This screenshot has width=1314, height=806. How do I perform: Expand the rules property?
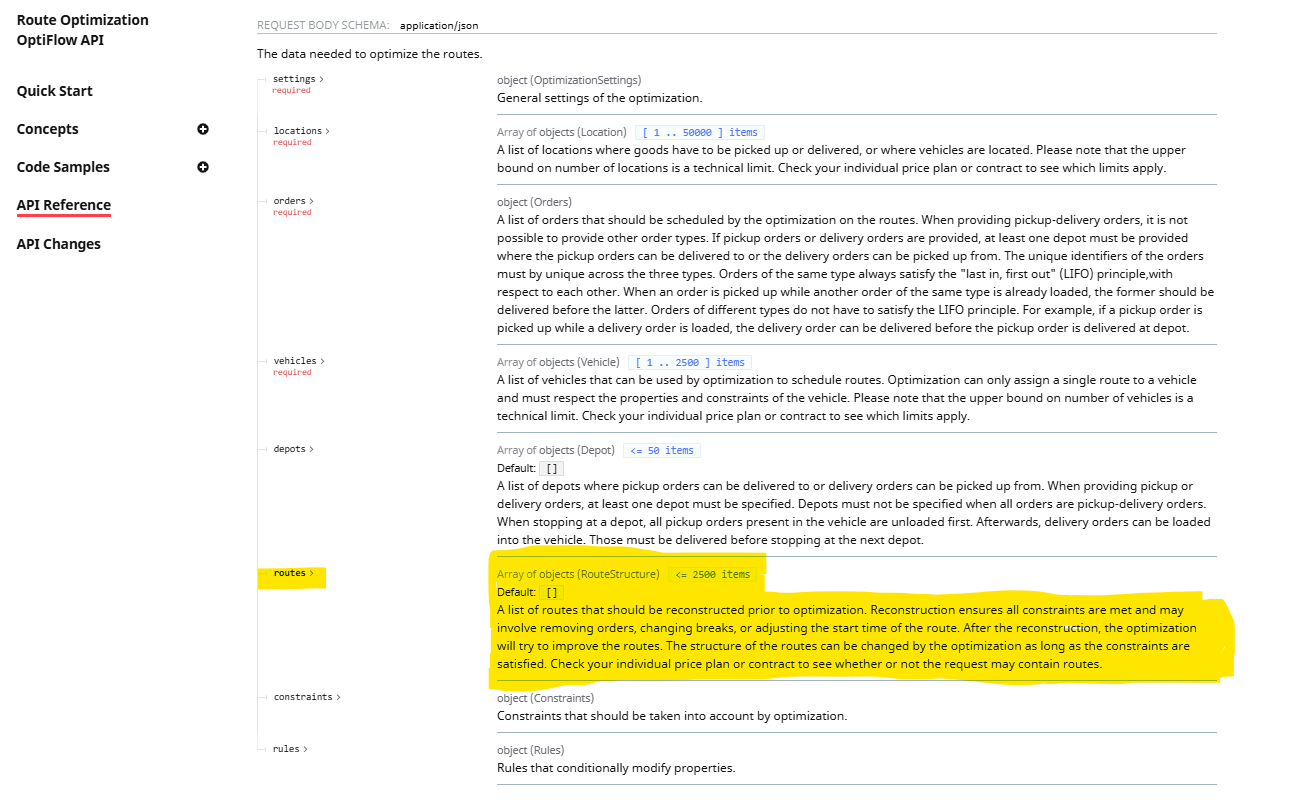pos(290,749)
